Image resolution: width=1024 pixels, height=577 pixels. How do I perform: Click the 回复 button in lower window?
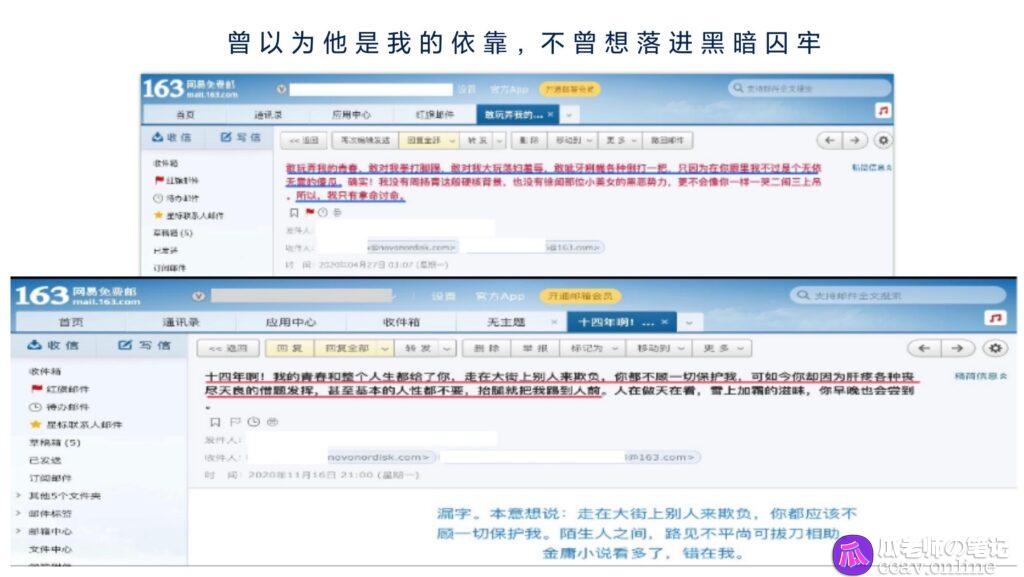pos(289,349)
